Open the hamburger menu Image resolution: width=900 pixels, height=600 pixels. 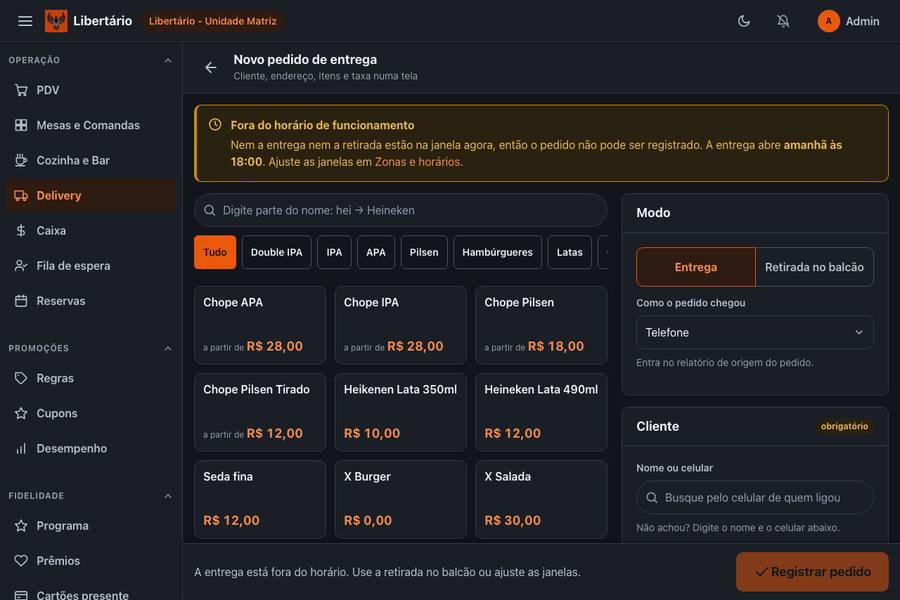click(x=25, y=21)
